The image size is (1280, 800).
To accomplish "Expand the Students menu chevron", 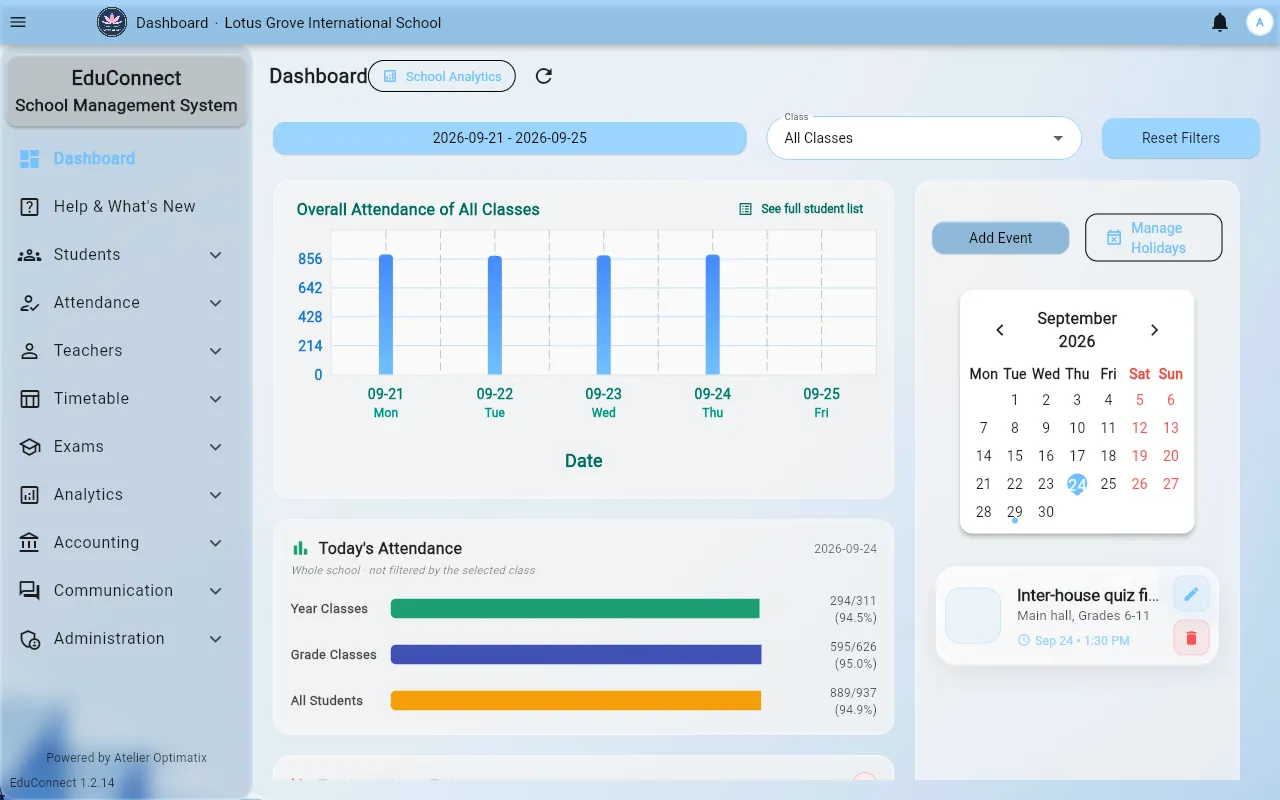I will click(215, 255).
